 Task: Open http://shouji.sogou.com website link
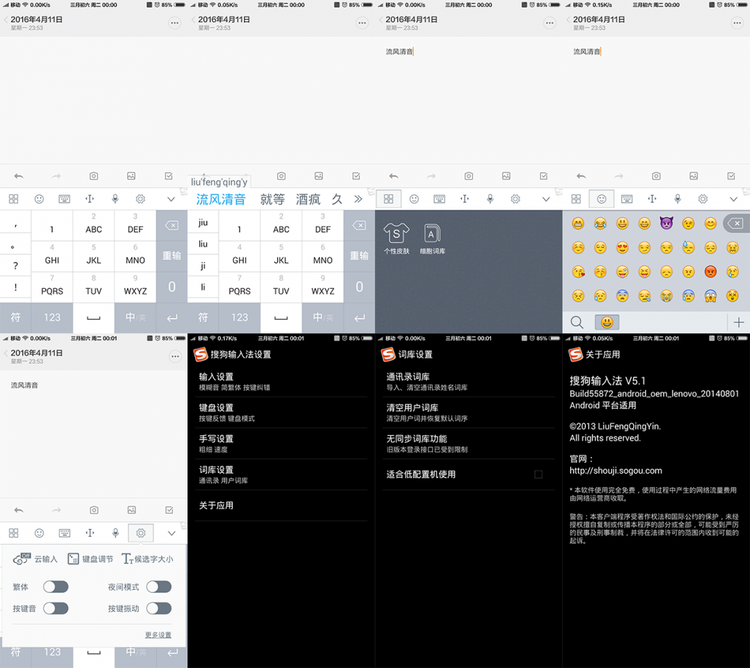(615, 471)
